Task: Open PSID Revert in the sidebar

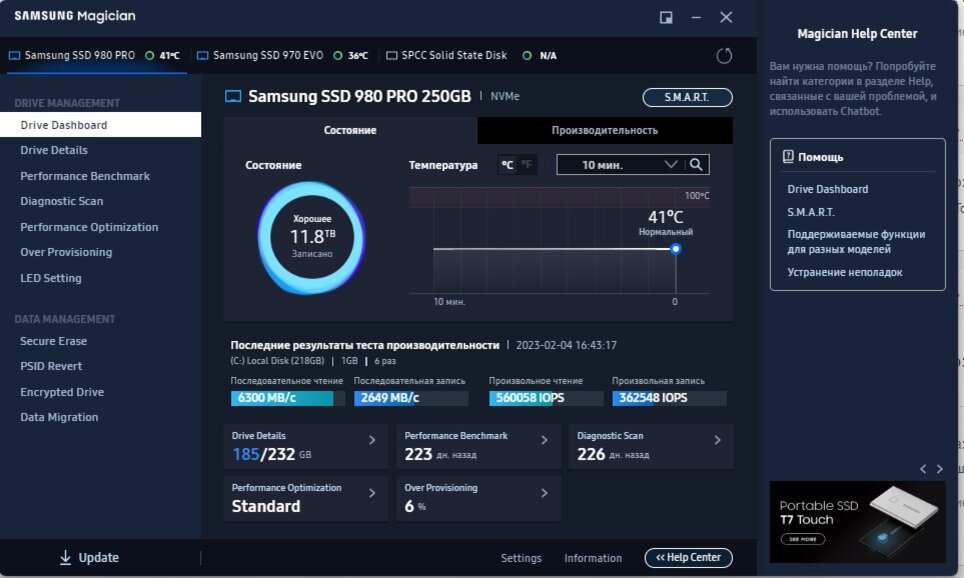Action: pyautogui.click(x=100, y=366)
